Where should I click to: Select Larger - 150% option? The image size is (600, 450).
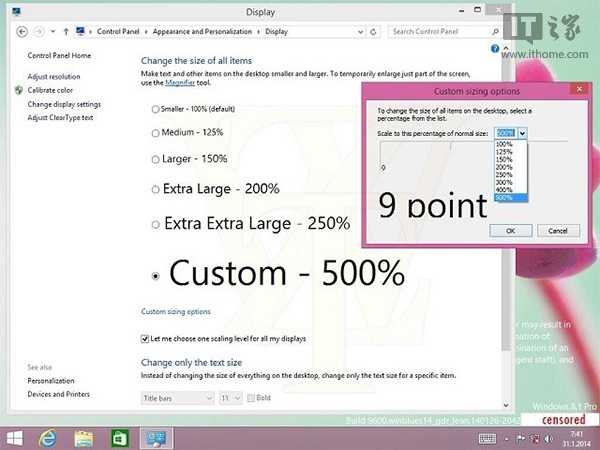click(x=155, y=159)
